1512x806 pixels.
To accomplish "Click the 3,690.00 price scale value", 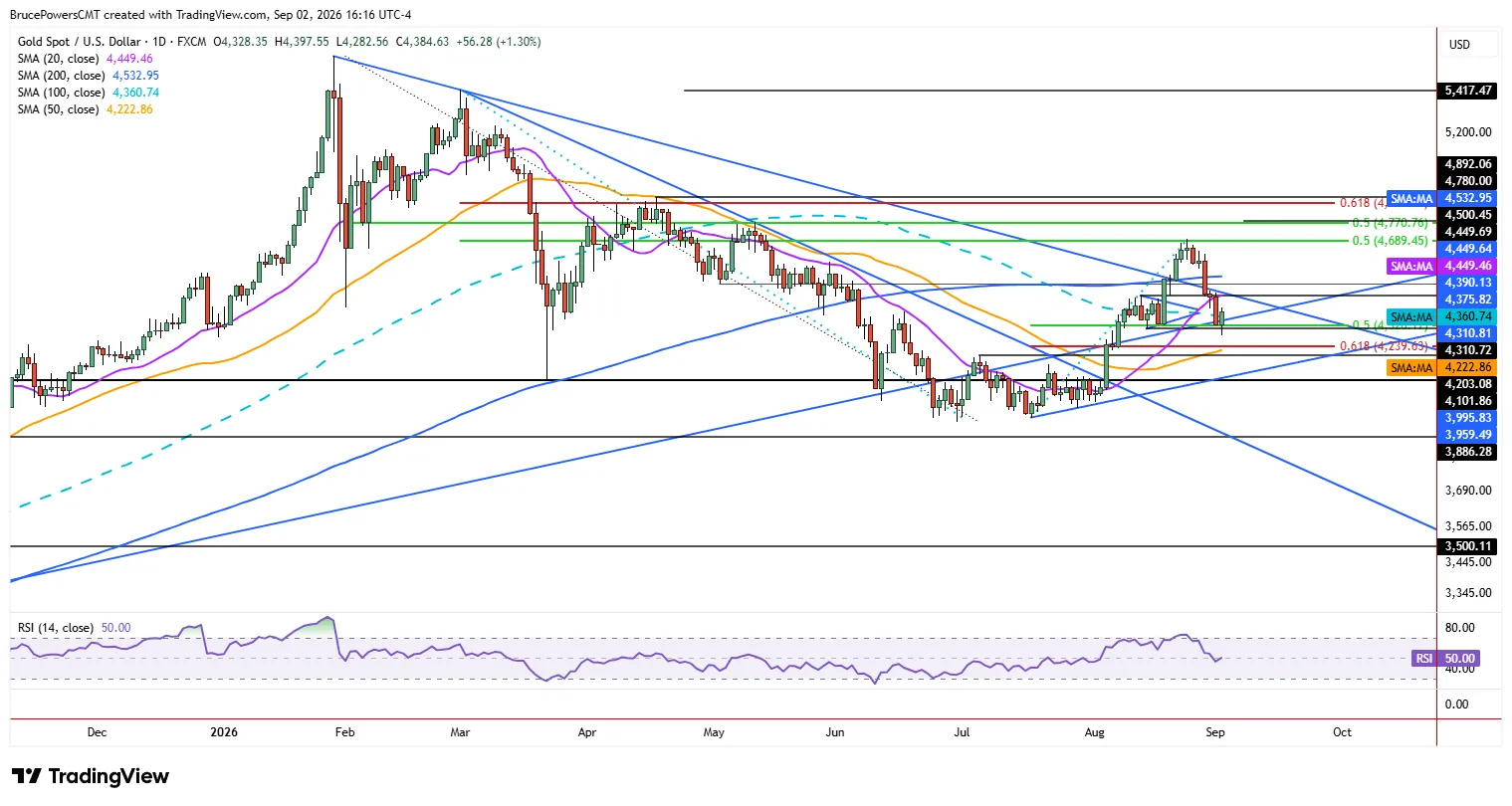I will pos(1468,491).
